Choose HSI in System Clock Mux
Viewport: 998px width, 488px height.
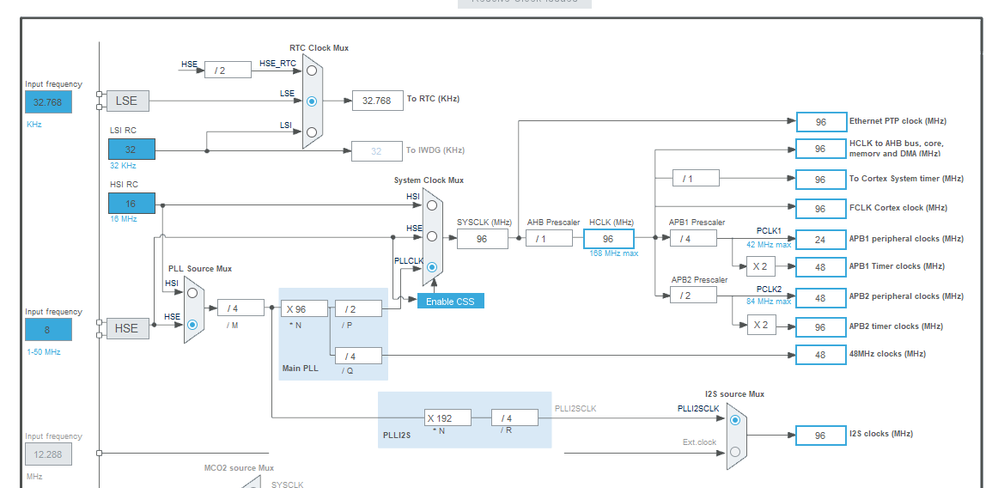tap(432, 205)
